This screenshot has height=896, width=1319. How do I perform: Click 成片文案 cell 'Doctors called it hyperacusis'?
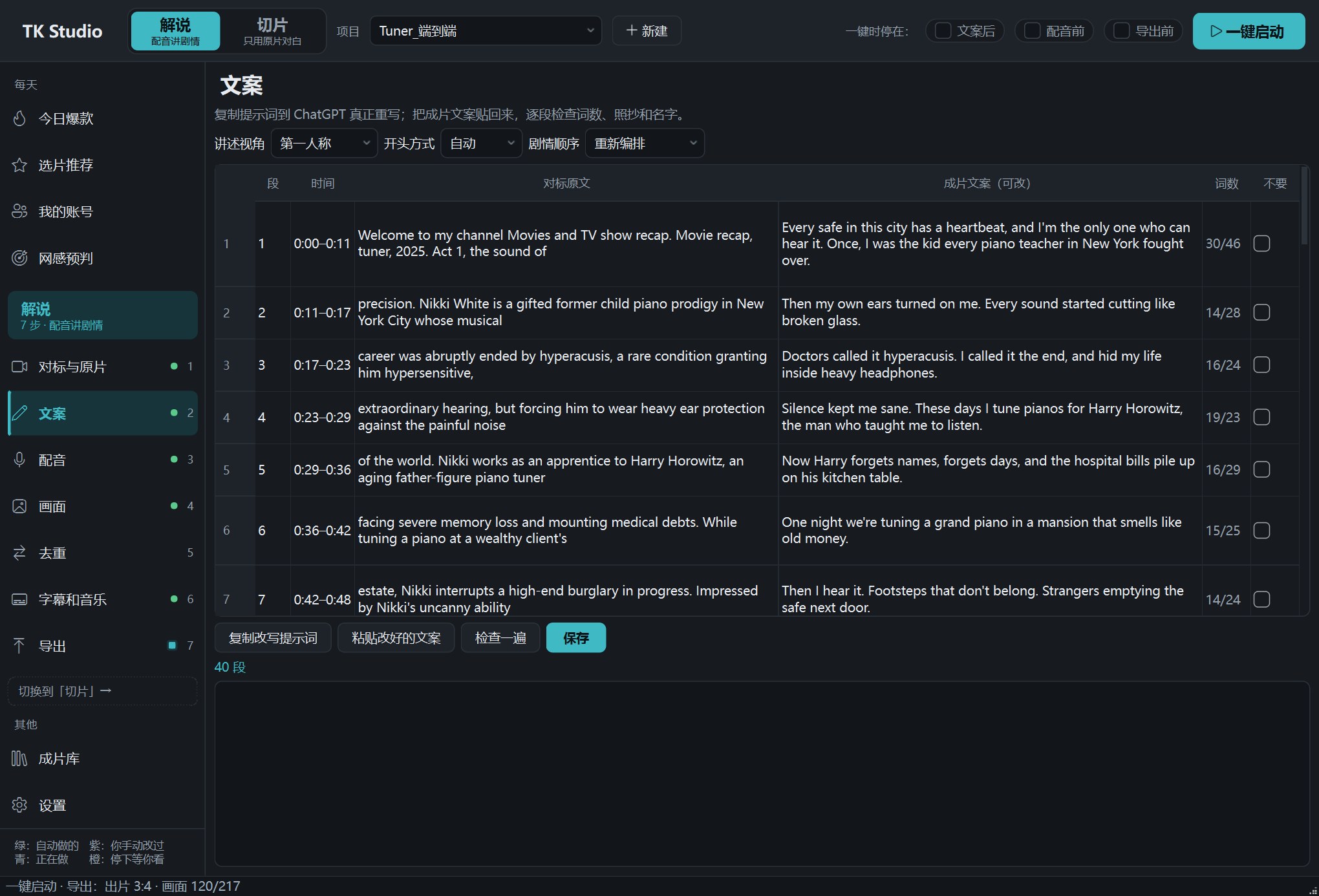tap(990, 365)
